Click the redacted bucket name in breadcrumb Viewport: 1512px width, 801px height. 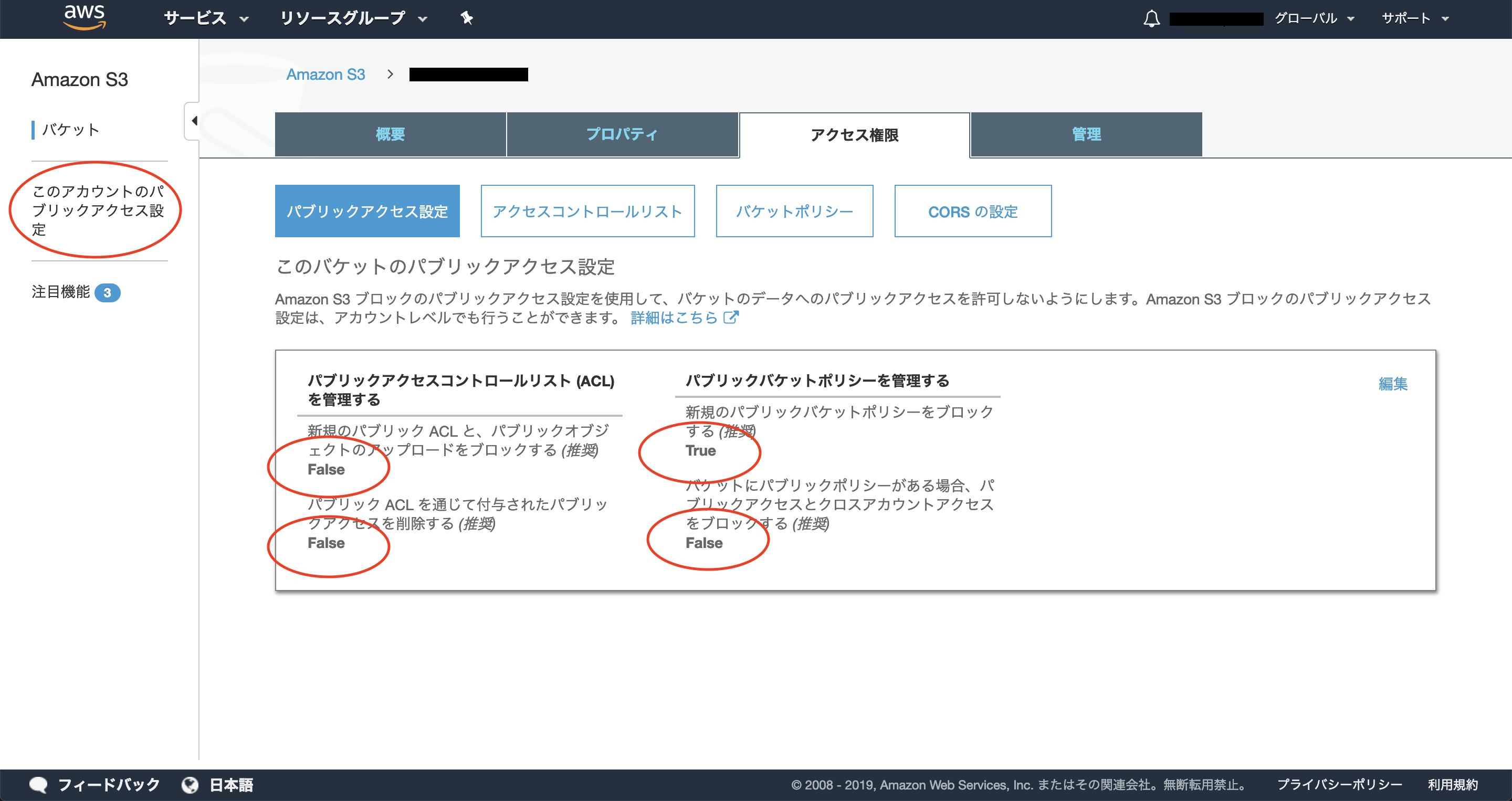[468, 75]
